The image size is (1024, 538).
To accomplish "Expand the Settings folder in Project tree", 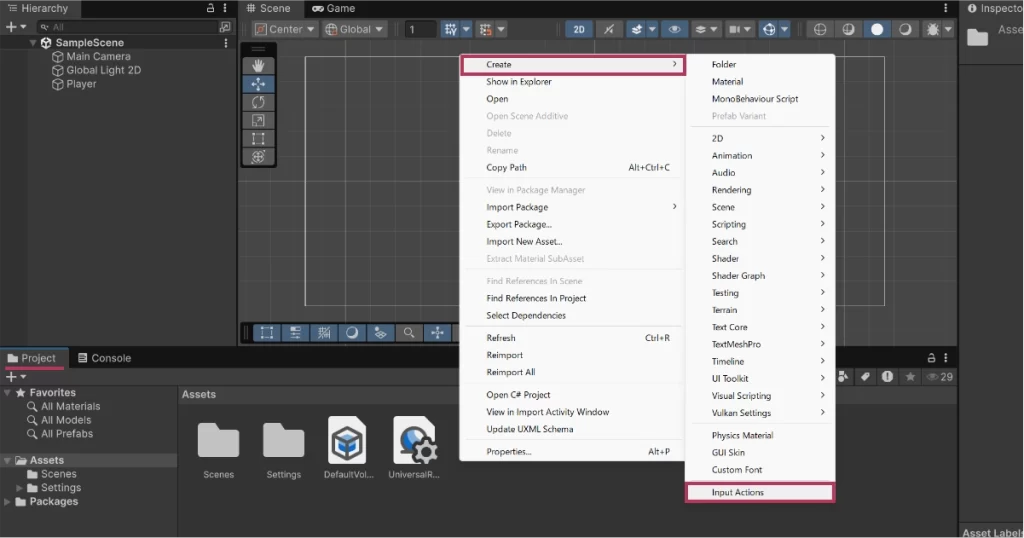I will click(20, 488).
